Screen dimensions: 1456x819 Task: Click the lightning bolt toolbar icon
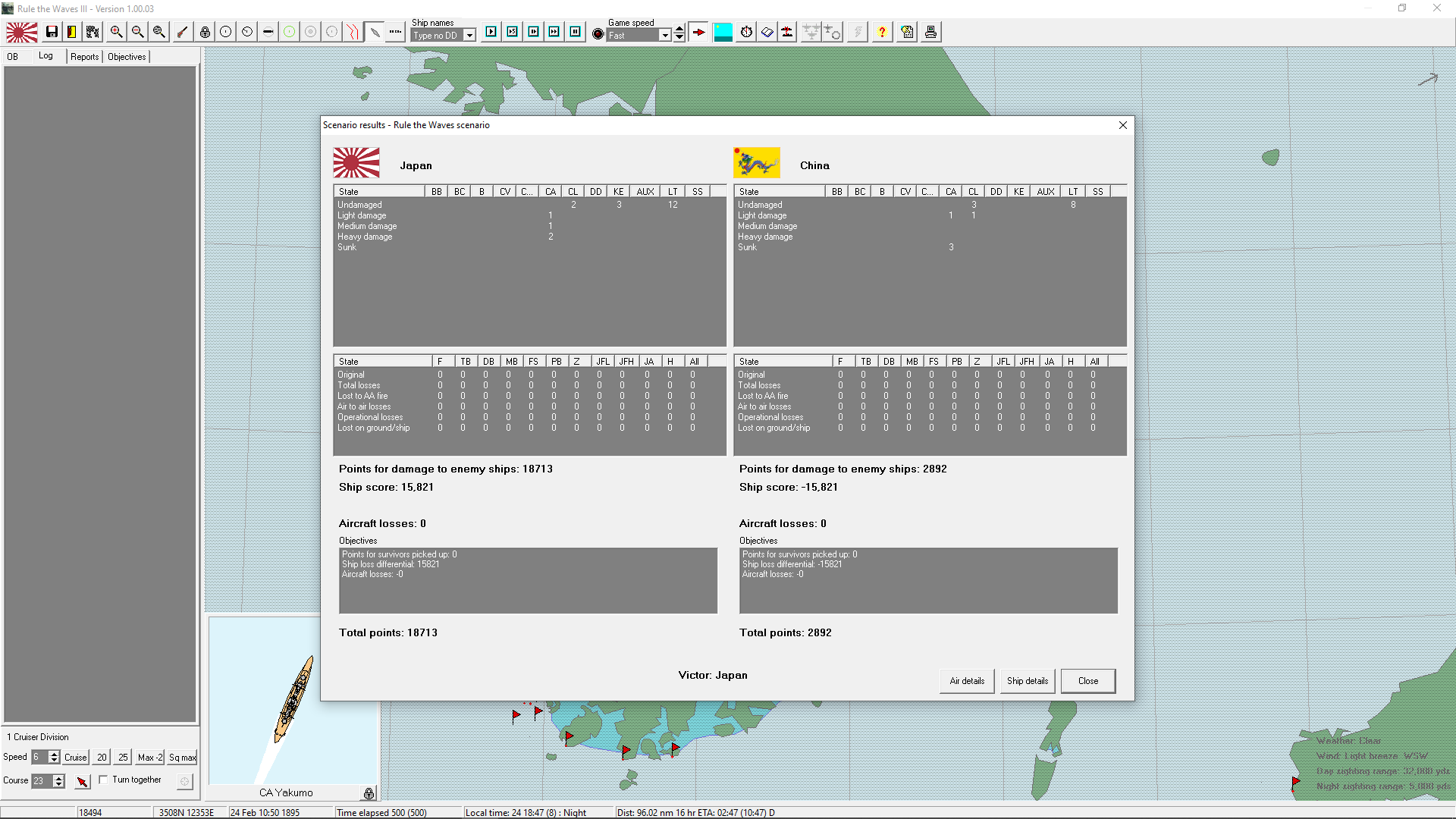coord(858,32)
